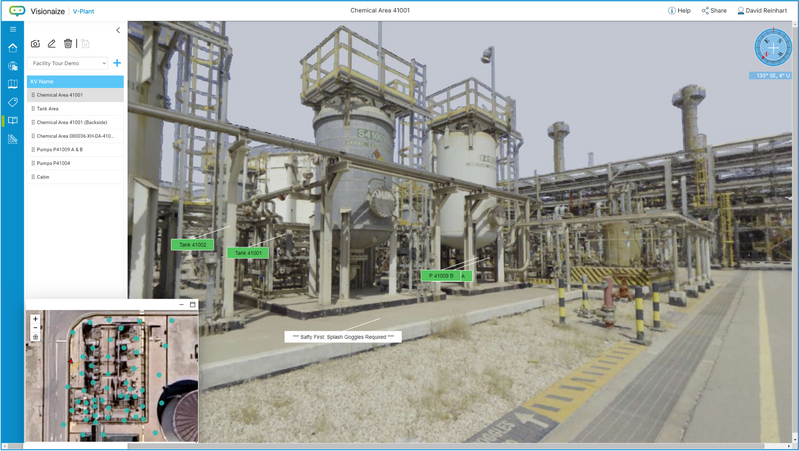Go to Home in left sidebar
This screenshot has height=451, width=799.
[x=12, y=47]
